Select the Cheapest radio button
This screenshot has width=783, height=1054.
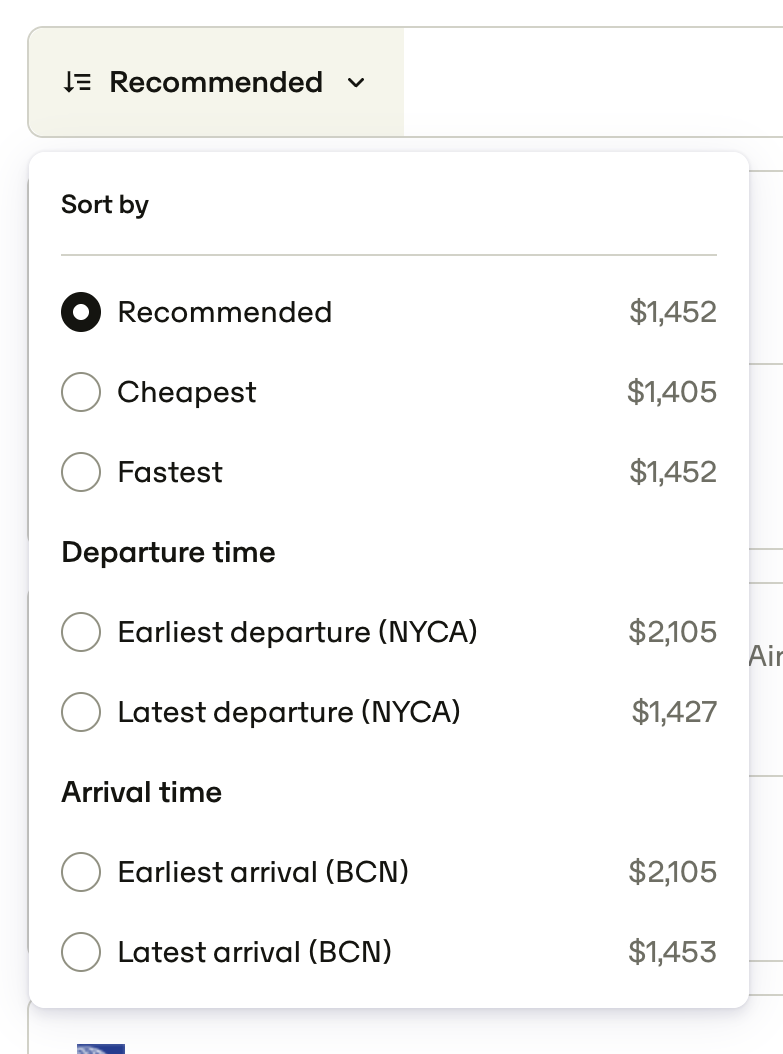pos(81,392)
